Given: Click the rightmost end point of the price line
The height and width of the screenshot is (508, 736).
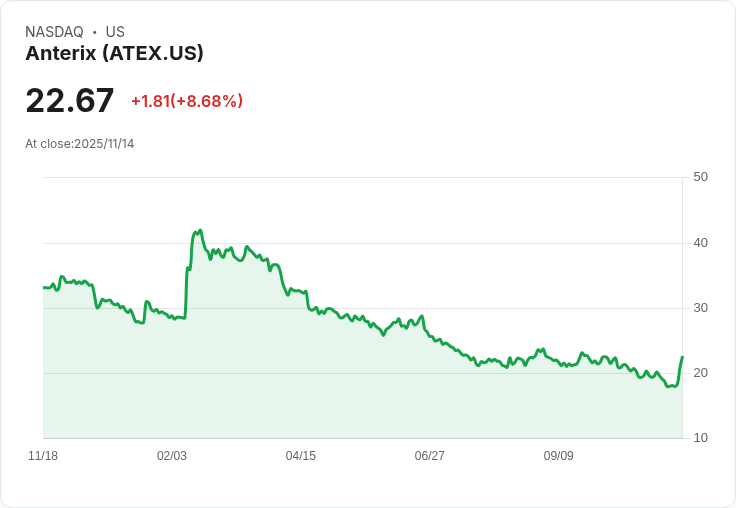Looking at the screenshot, I should (x=682, y=357).
